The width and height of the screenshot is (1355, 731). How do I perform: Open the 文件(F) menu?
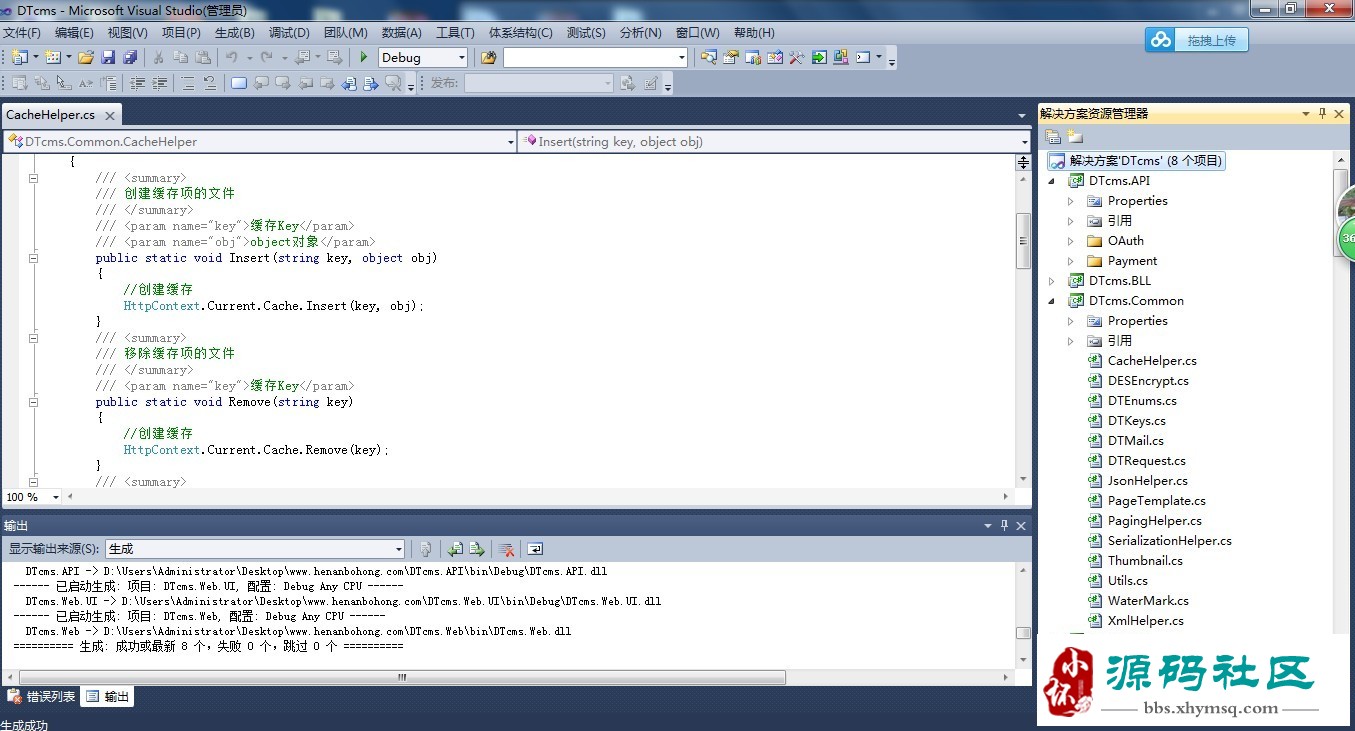point(22,33)
